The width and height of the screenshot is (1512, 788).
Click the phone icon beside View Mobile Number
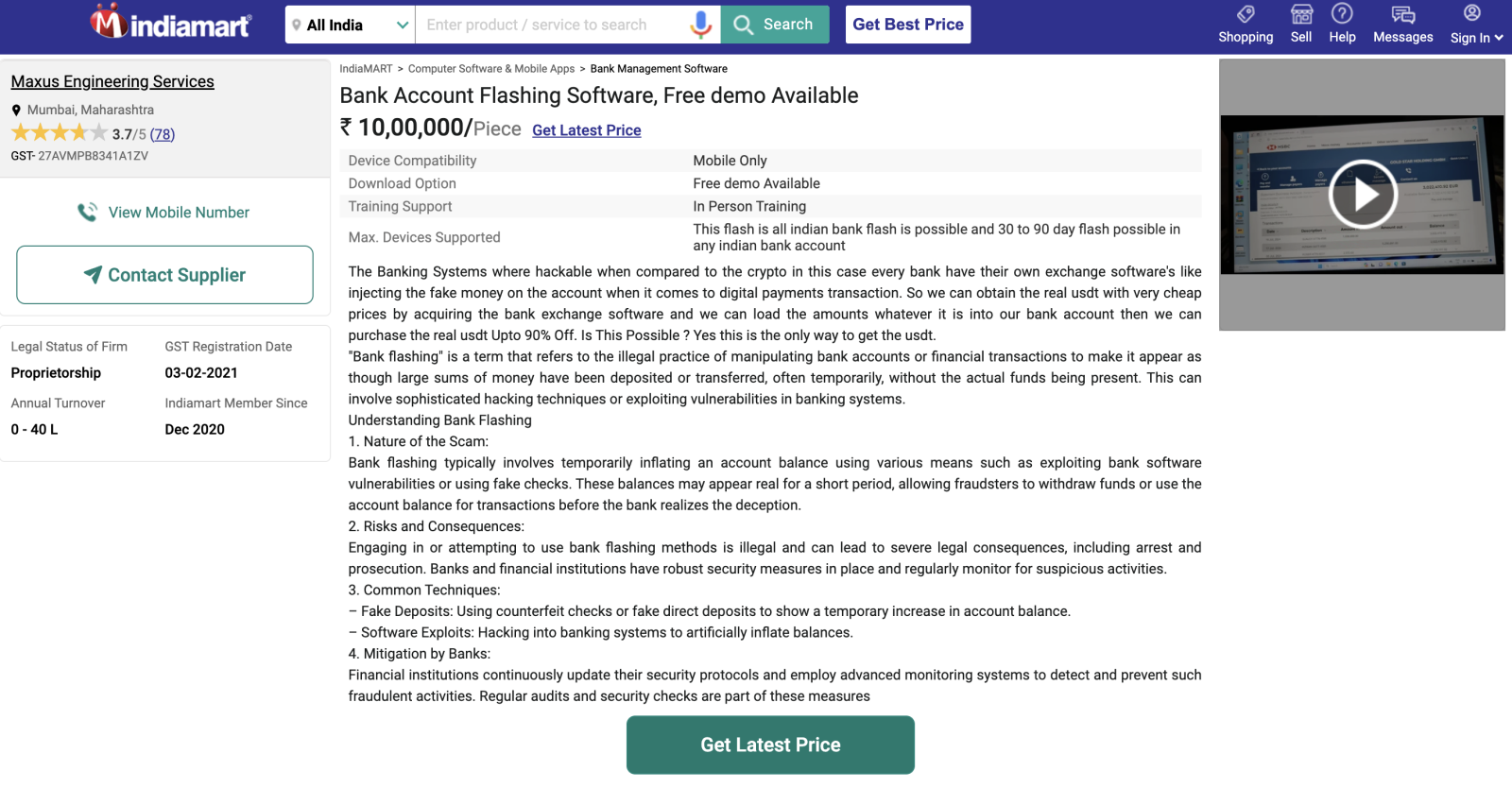[87, 213]
